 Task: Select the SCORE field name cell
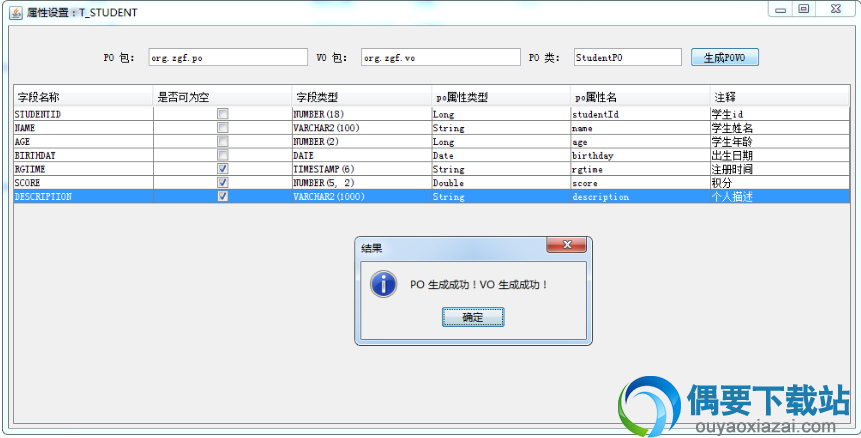point(83,183)
